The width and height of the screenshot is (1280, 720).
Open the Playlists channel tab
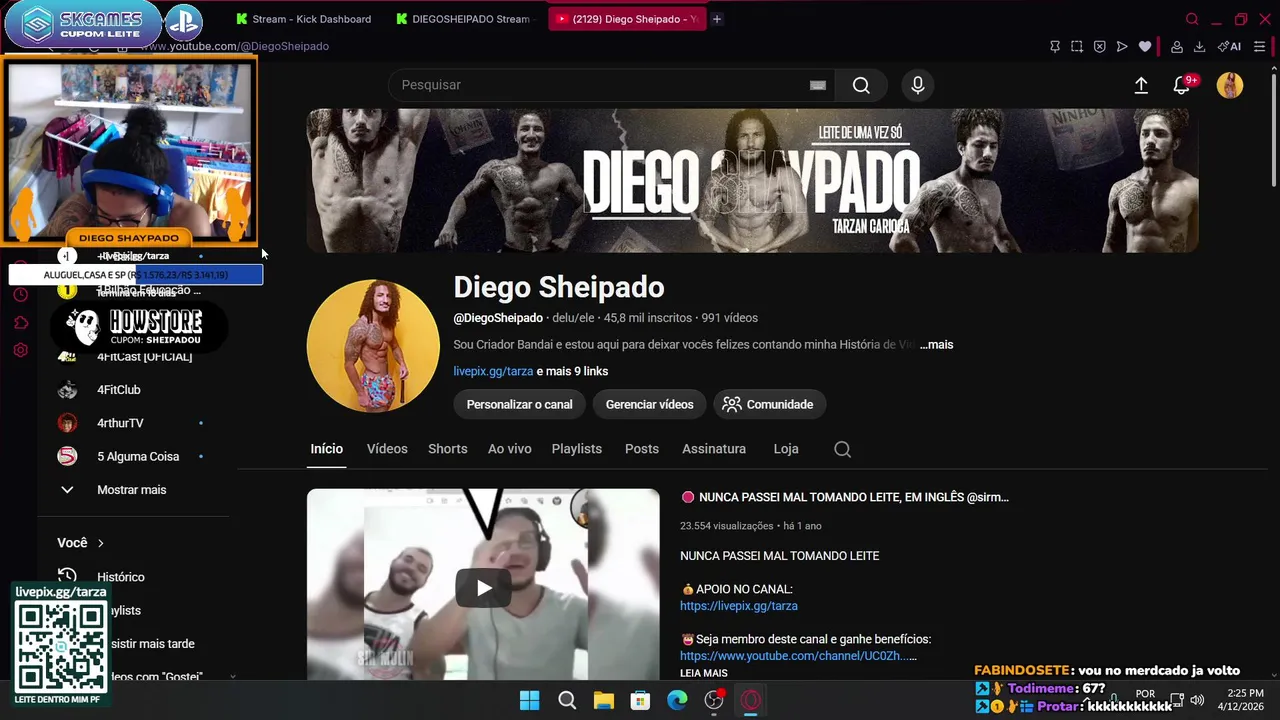click(577, 449)
